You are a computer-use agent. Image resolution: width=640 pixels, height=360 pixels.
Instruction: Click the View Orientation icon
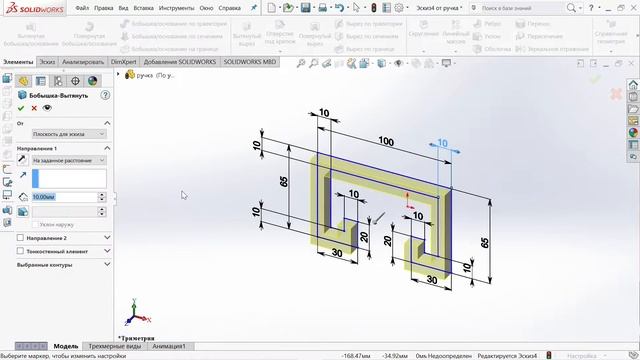point(364,63)
